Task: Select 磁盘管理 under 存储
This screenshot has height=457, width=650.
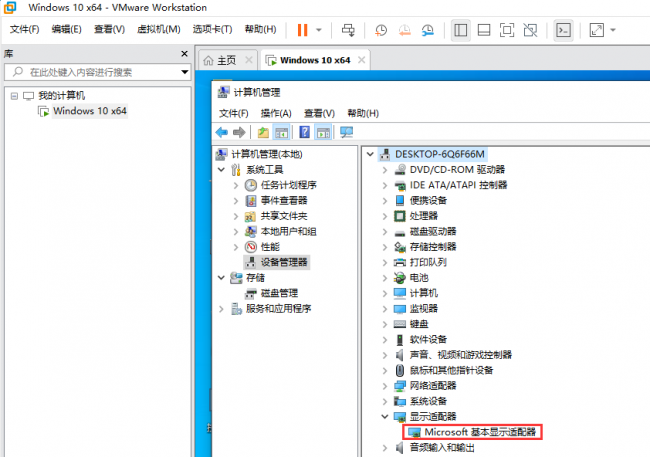Action: point(279,294)
